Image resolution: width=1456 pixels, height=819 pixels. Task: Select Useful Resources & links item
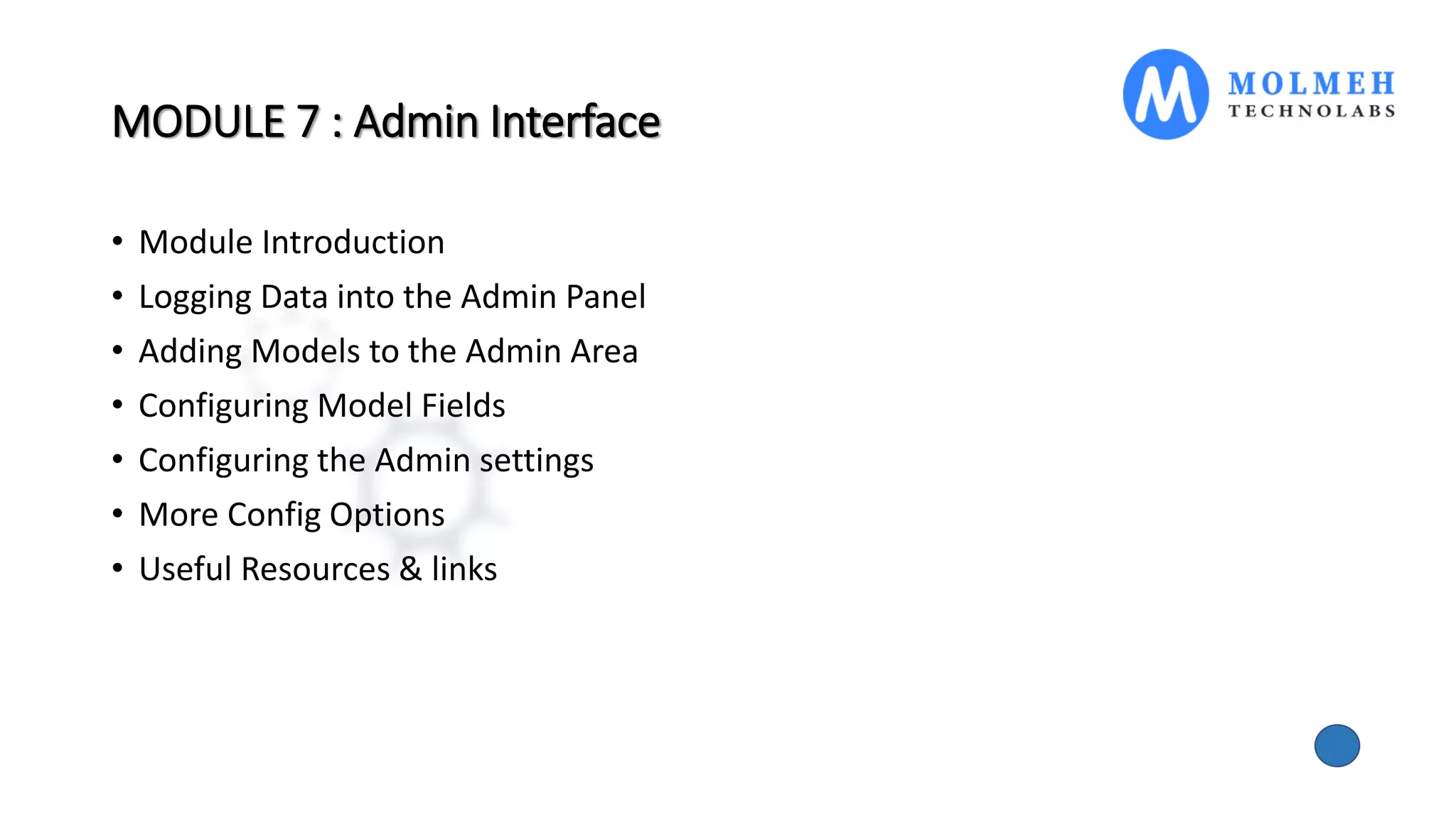click(x=318, y=569)
